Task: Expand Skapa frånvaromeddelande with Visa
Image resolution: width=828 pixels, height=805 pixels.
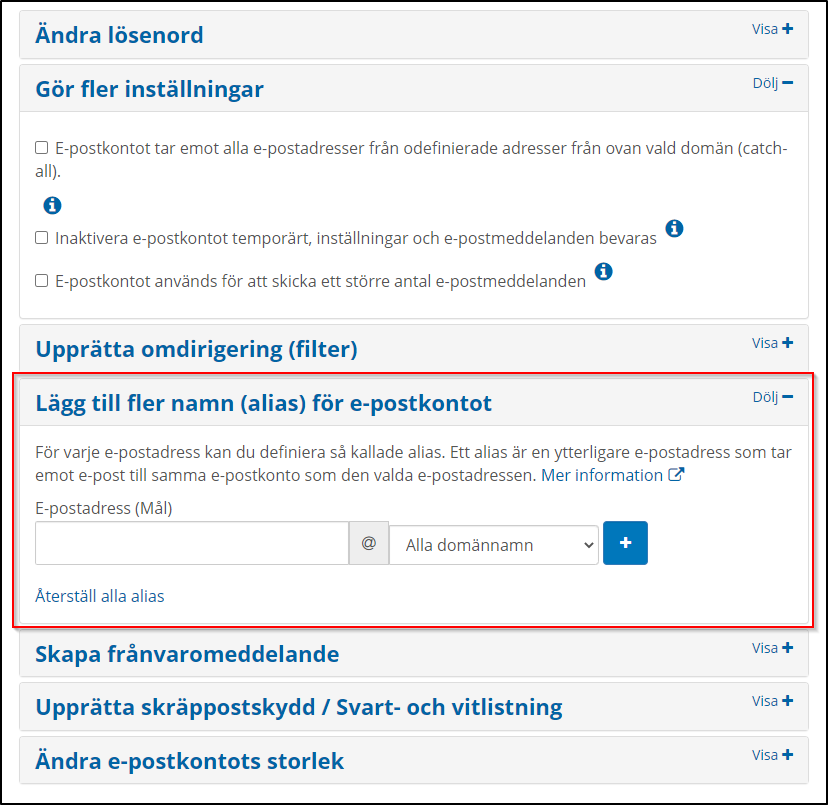Action: click(x=772, y=648)
